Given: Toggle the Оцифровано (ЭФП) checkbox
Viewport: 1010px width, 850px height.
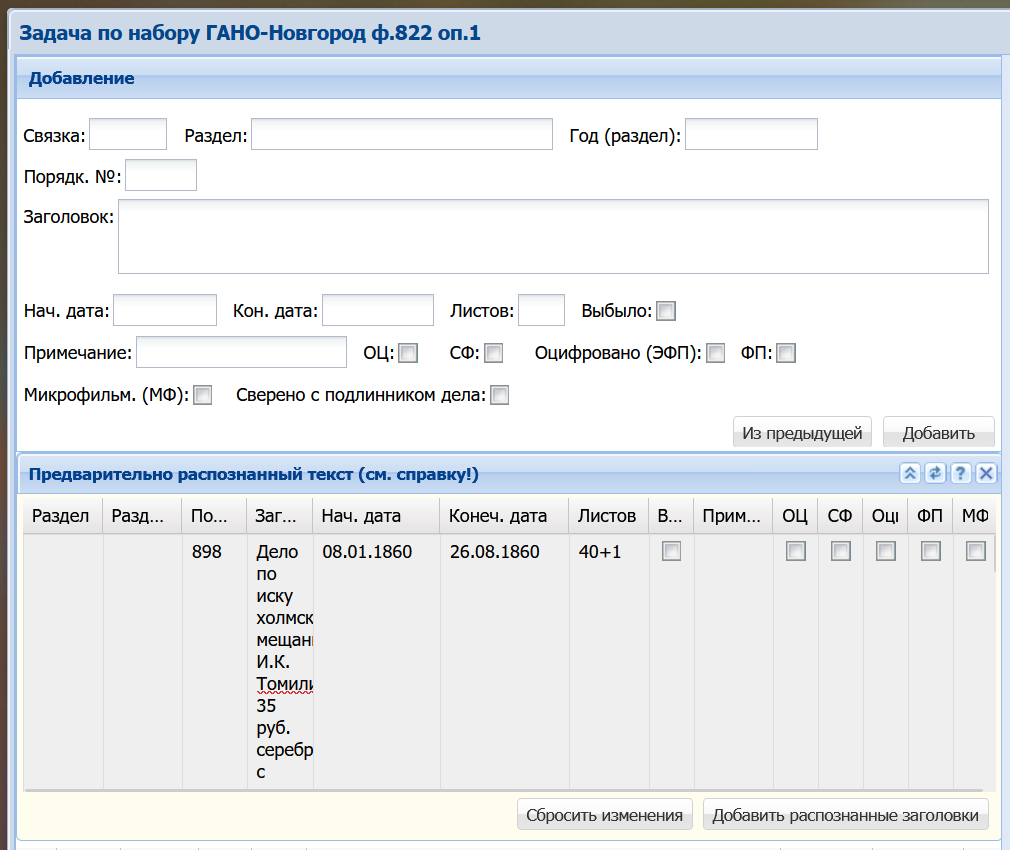Looking at the screenshot, I should pyautogui.click(x=716, y=353).
